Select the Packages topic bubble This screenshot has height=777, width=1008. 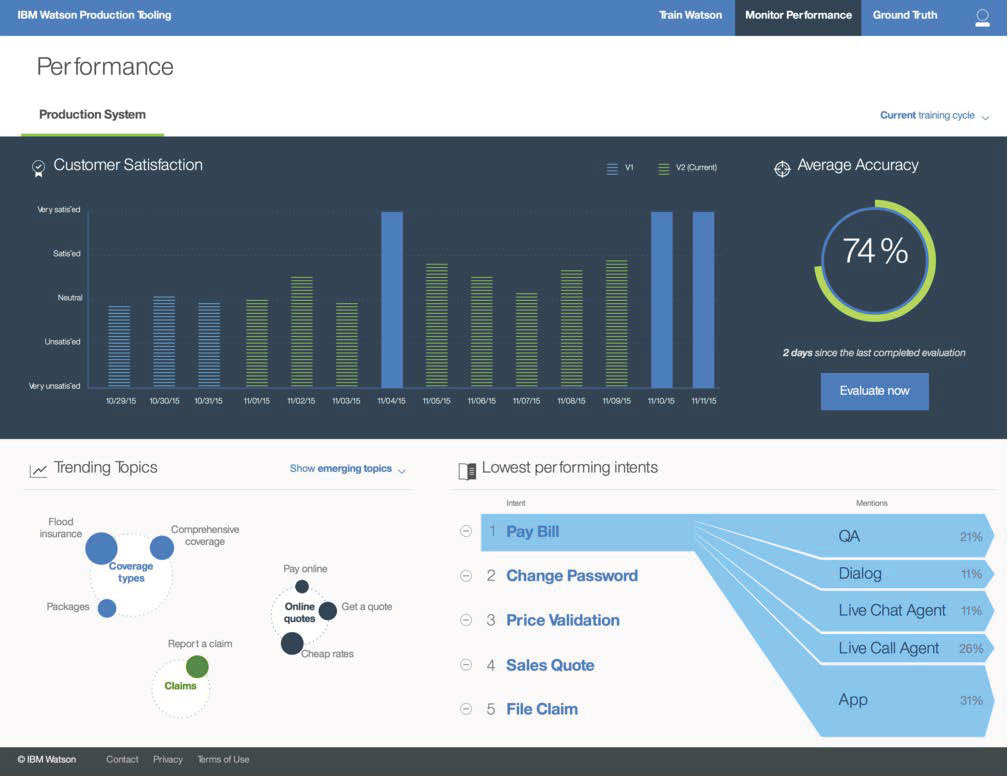tap(107, 608)
